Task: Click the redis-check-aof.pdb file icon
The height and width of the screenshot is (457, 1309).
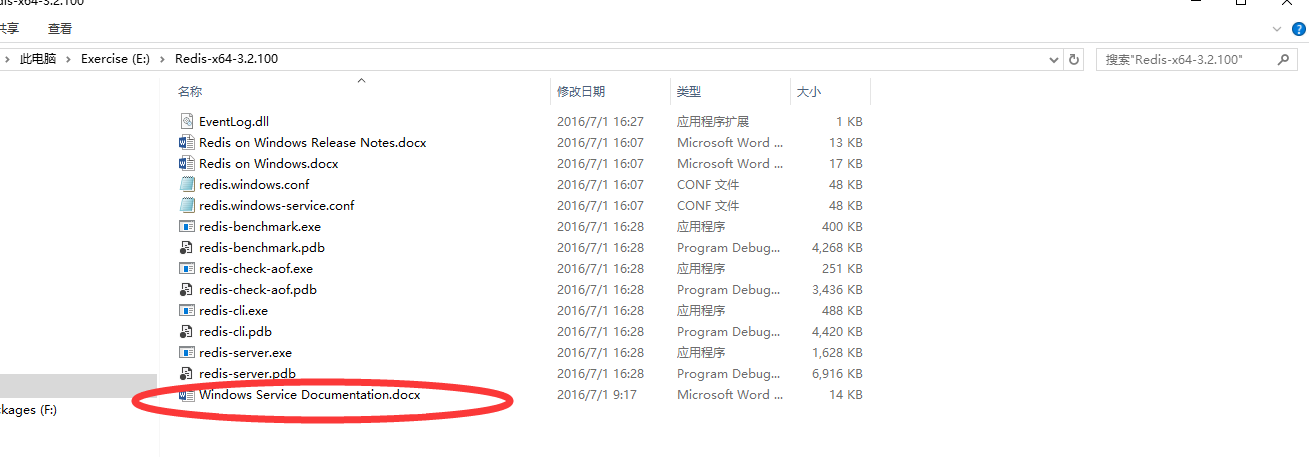Action: point(186,289)
